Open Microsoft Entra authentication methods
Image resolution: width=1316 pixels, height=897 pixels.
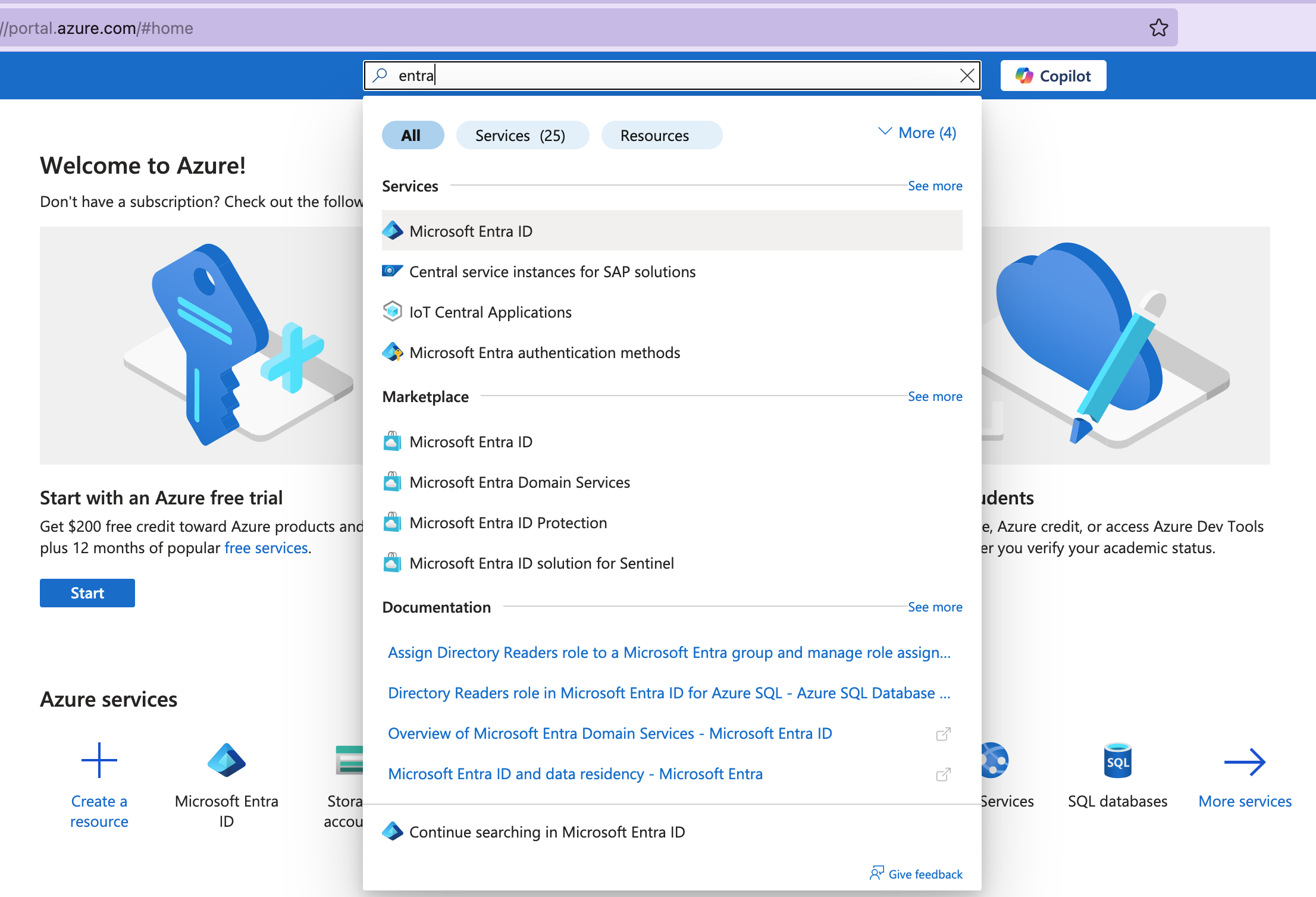tap(544, 353)
